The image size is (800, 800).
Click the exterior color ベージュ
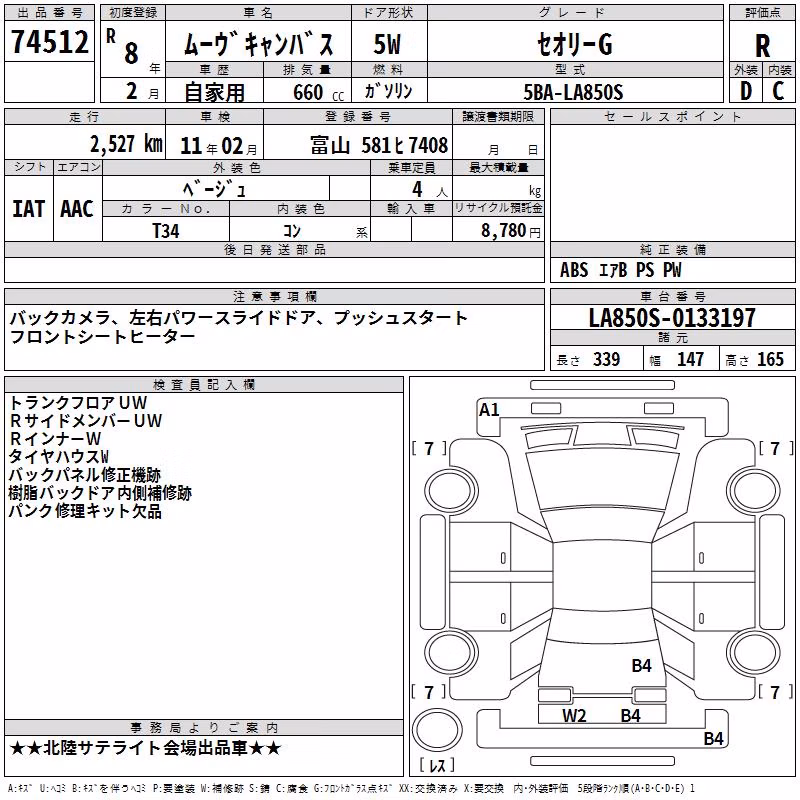pyautogui.click(x=215, y=189)
